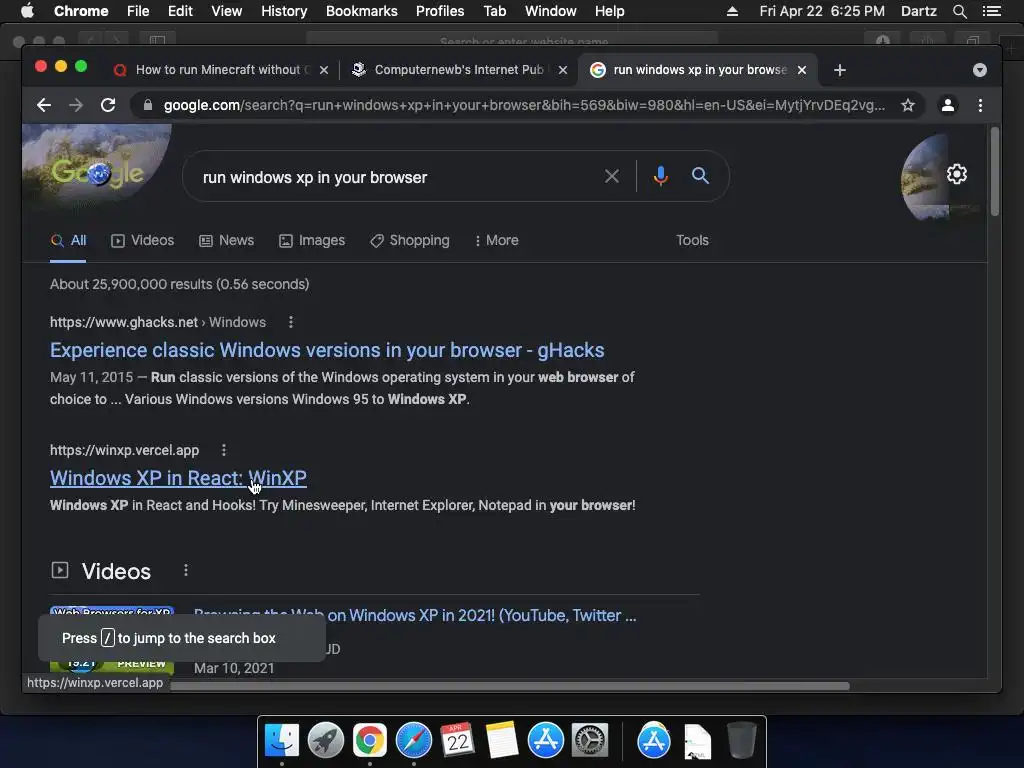Switch to Shopping results tab
This screenshot has height=768, width=1024.
coord(410,240)
